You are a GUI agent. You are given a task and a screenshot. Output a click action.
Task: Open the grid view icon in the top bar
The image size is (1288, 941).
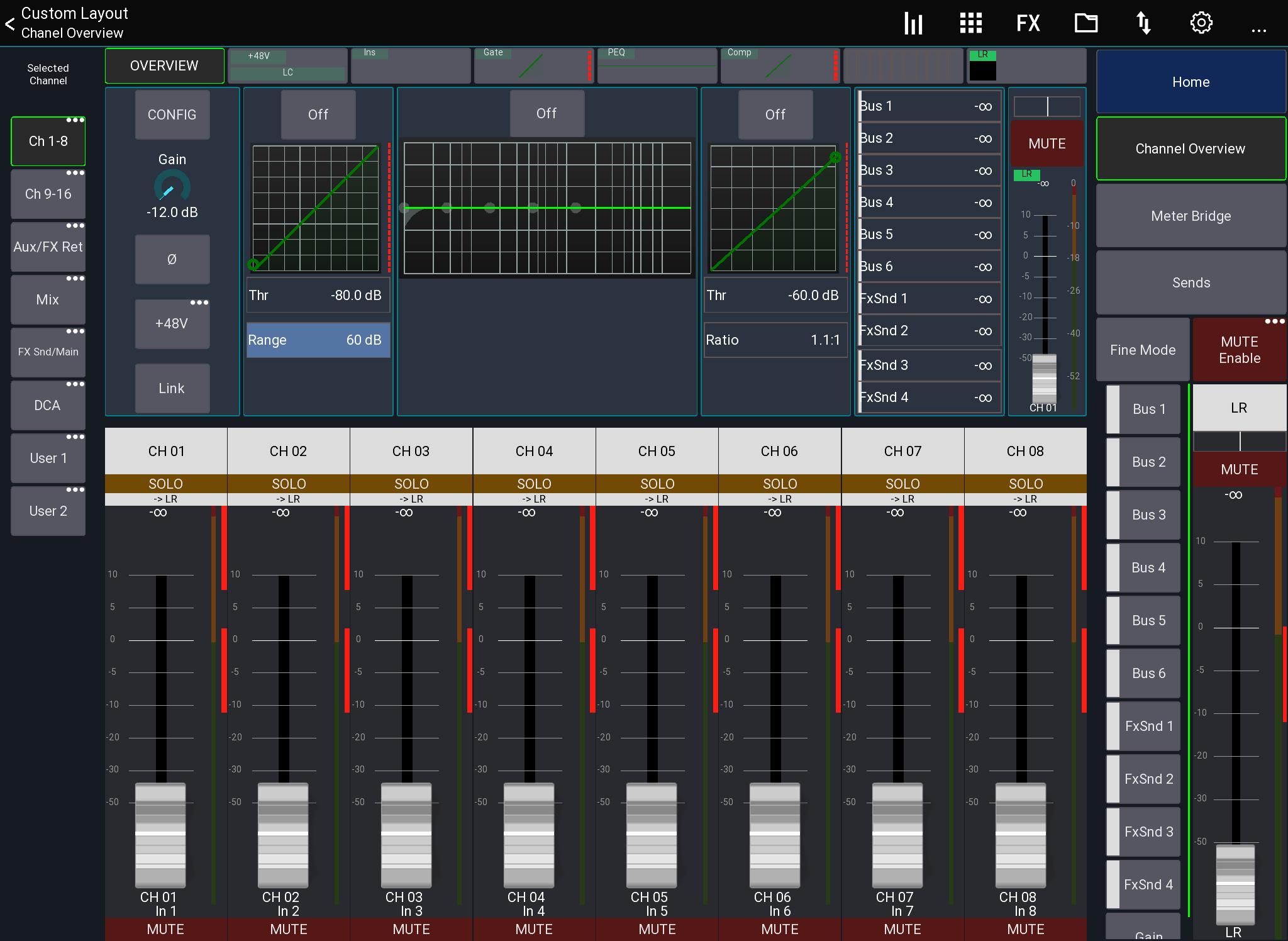(970, 23)
